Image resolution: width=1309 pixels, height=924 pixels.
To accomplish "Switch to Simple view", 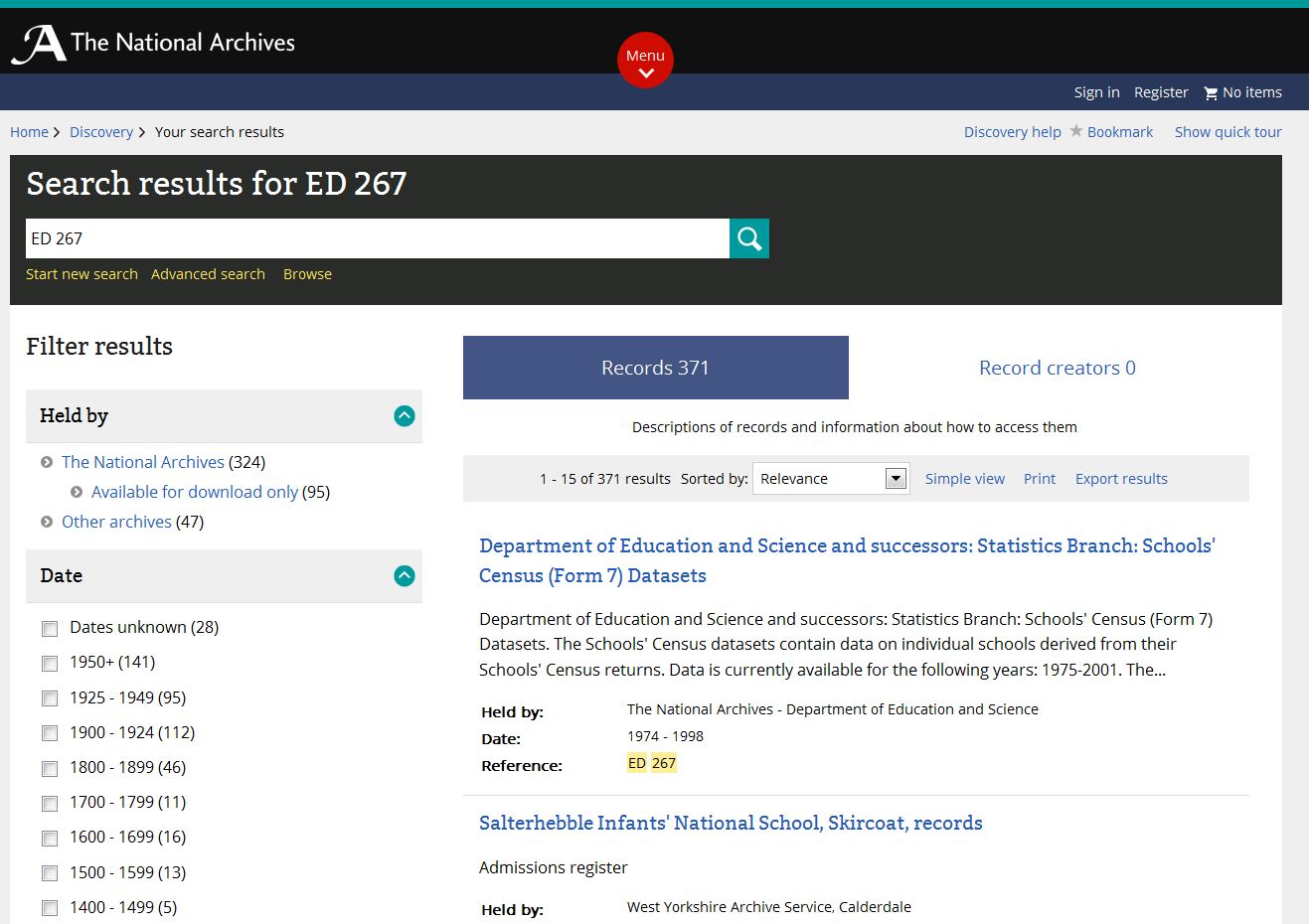I will (965, 479).
